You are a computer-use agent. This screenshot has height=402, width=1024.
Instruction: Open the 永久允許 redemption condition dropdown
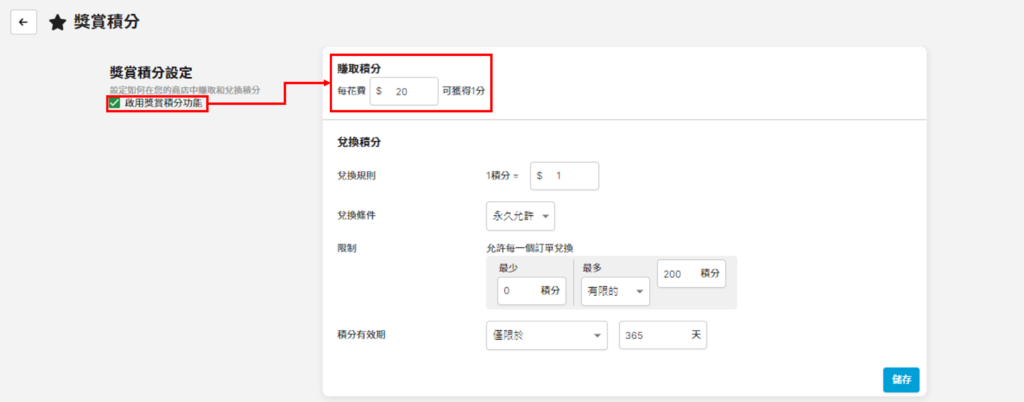click(x=519, y=215)
